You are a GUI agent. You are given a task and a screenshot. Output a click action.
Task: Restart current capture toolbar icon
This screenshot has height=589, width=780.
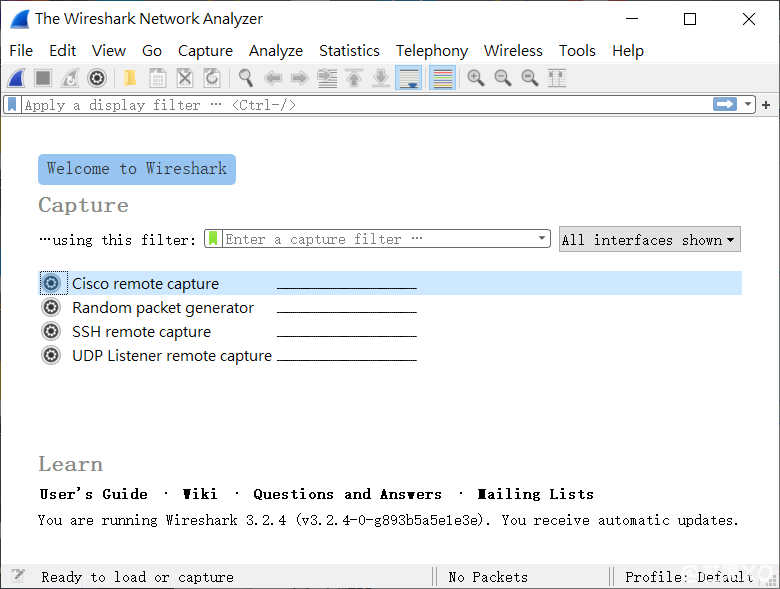(x=70, y=78)
